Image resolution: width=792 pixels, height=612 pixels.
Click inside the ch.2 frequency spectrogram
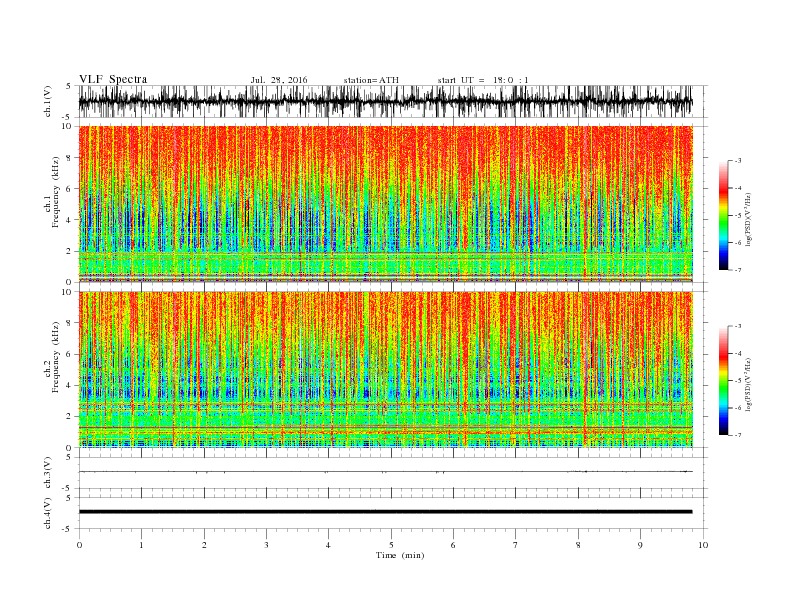click(x=385, y=370)
